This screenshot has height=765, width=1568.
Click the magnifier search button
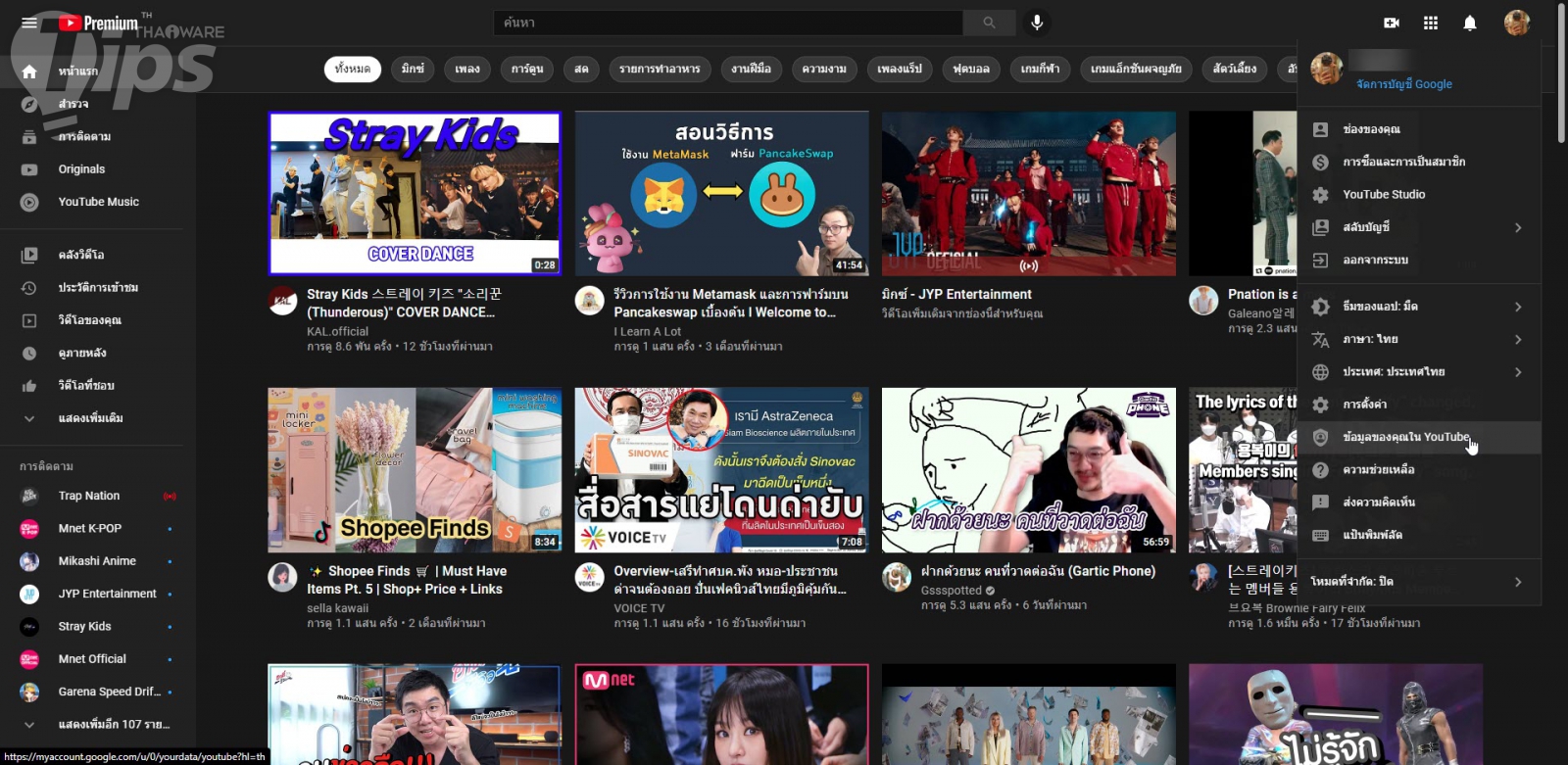click(989, 23)
